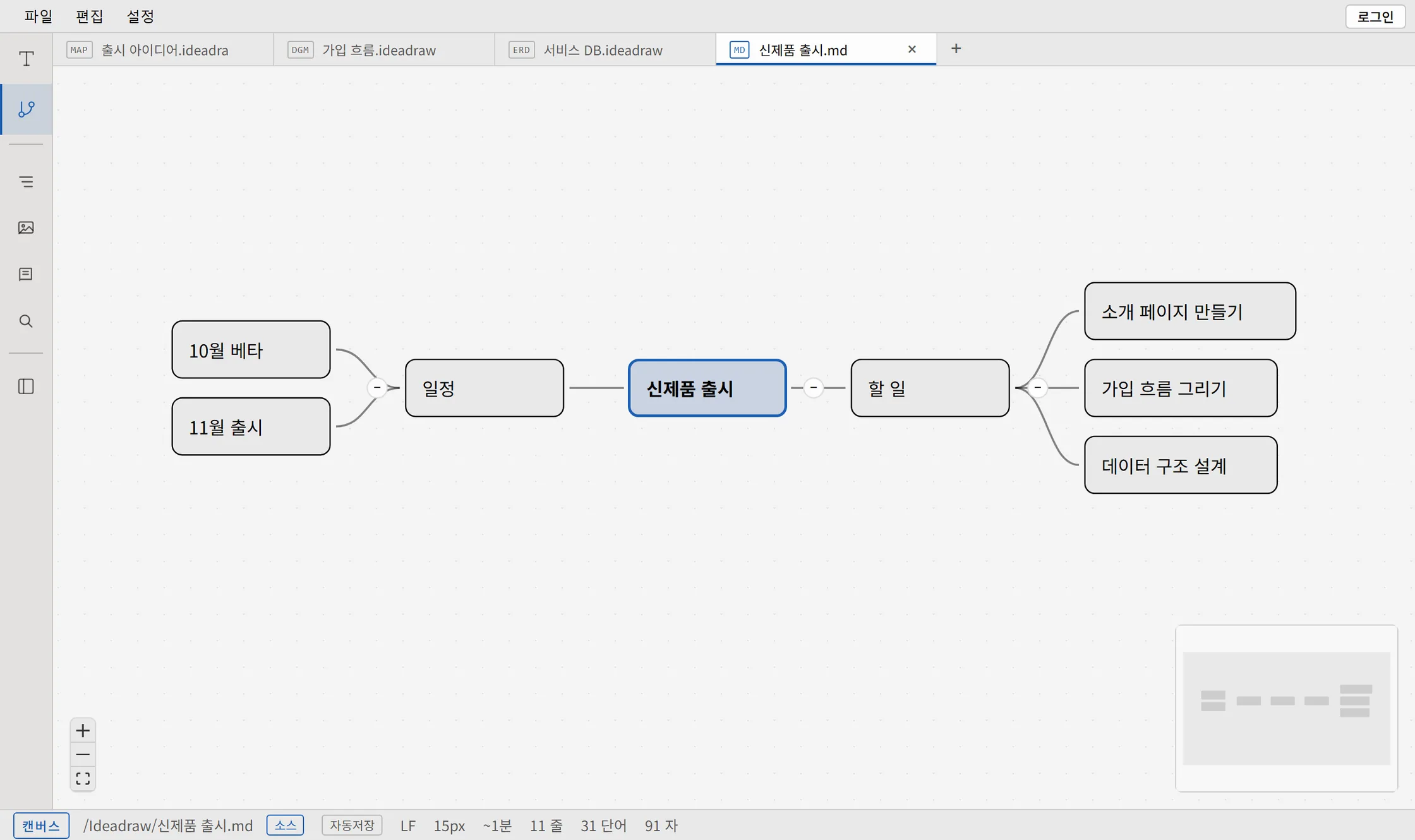The image size is (1415, 840).
Task: Collapse the 신제품 출시 right branch
Action: point(813,387)
